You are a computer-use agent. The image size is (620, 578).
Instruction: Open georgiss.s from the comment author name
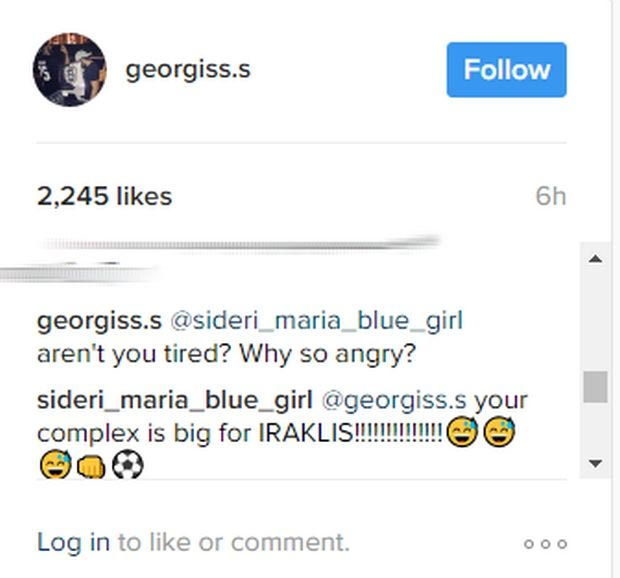pyautogui.click(x=99, y=321)
